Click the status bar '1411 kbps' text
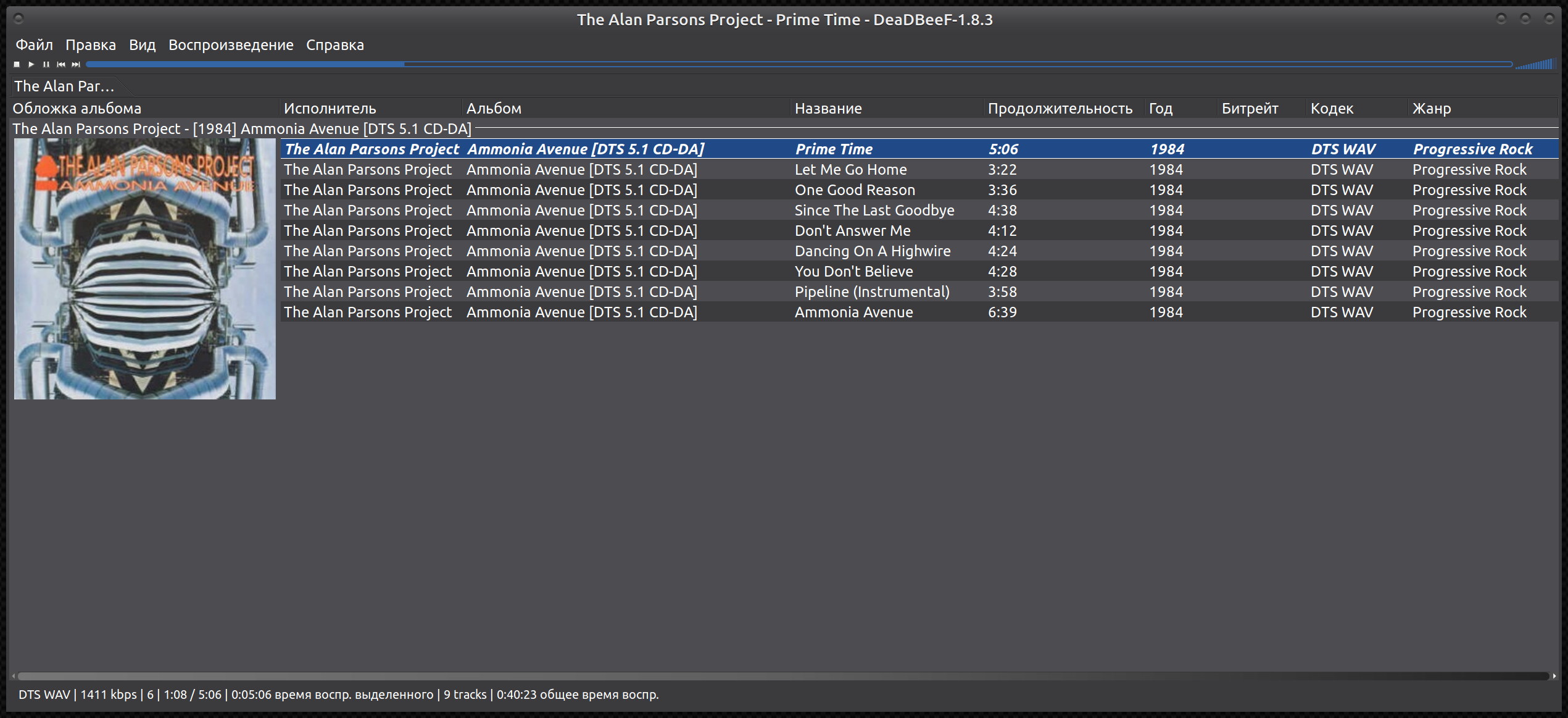The image size is (1568, 718). [x=109, y=695]
